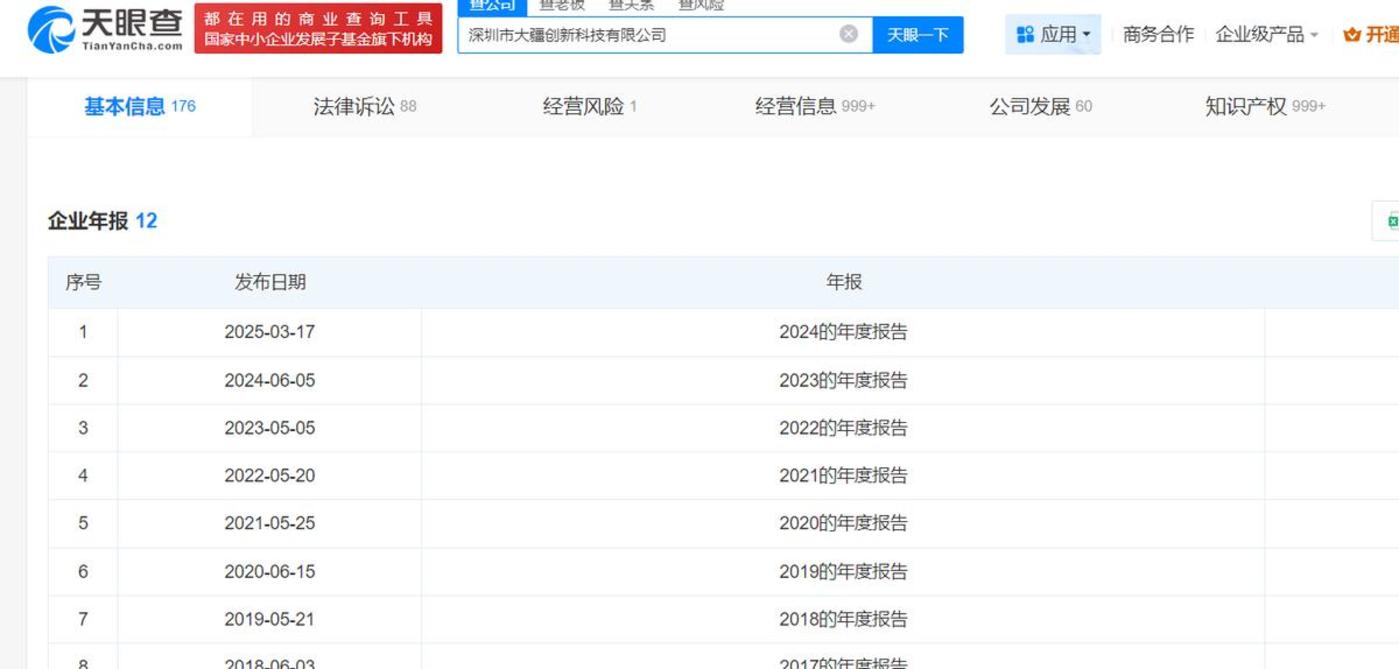Clear the search box with the X icon

tap(848, 34)
